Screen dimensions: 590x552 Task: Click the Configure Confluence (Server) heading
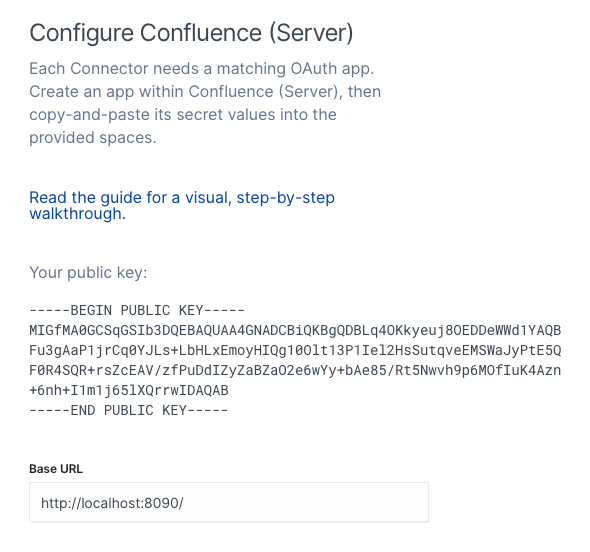(x=191, y=33)
